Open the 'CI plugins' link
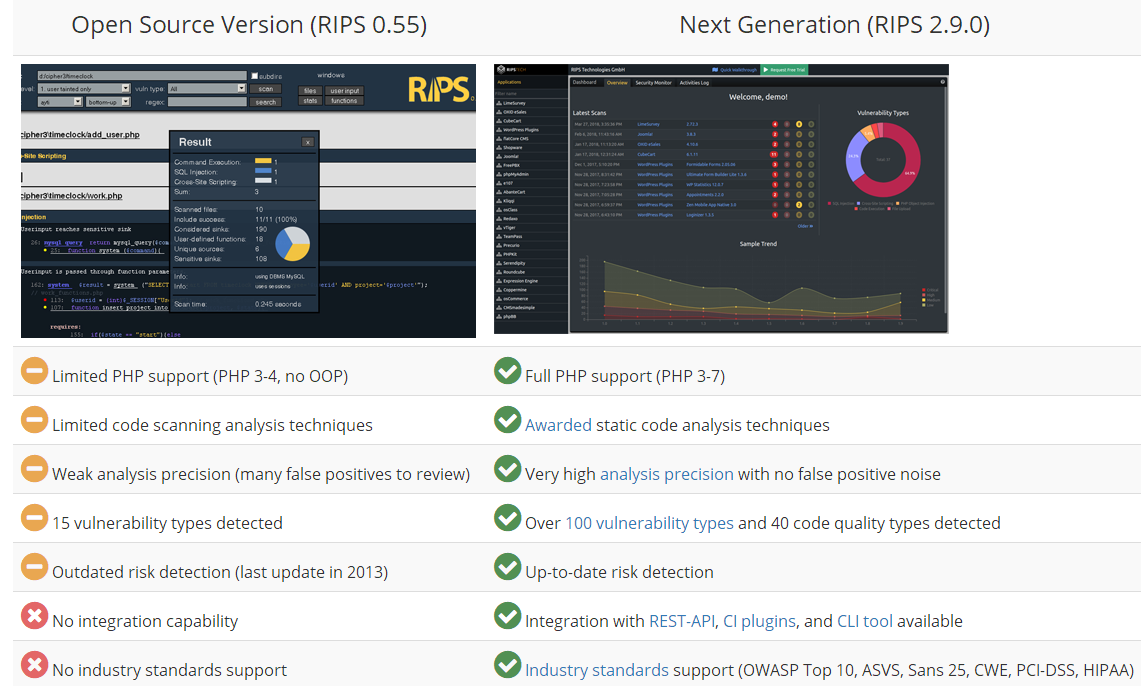Image resolution: width=1141 pixels, height=686 pixels. click(759, 621)
